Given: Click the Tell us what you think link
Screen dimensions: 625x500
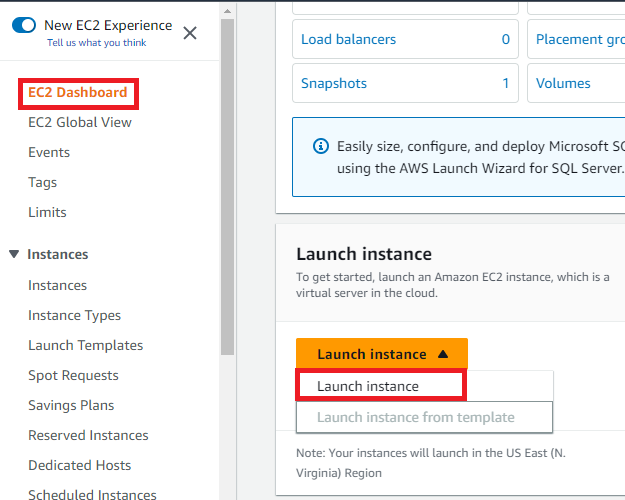Looking at the screenshot, I should [96, 43].
